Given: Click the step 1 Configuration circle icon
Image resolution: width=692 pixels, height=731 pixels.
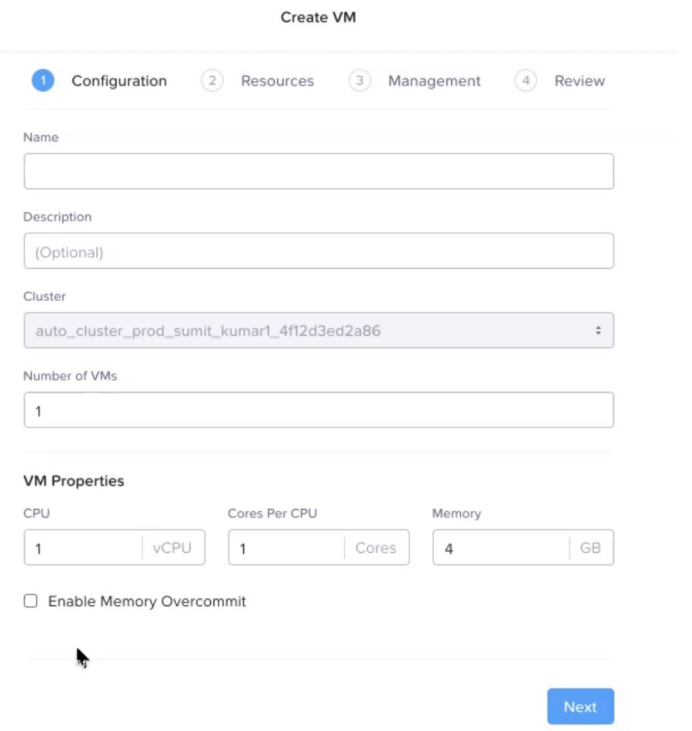Looking at the screenshot, I should point(43,81).
